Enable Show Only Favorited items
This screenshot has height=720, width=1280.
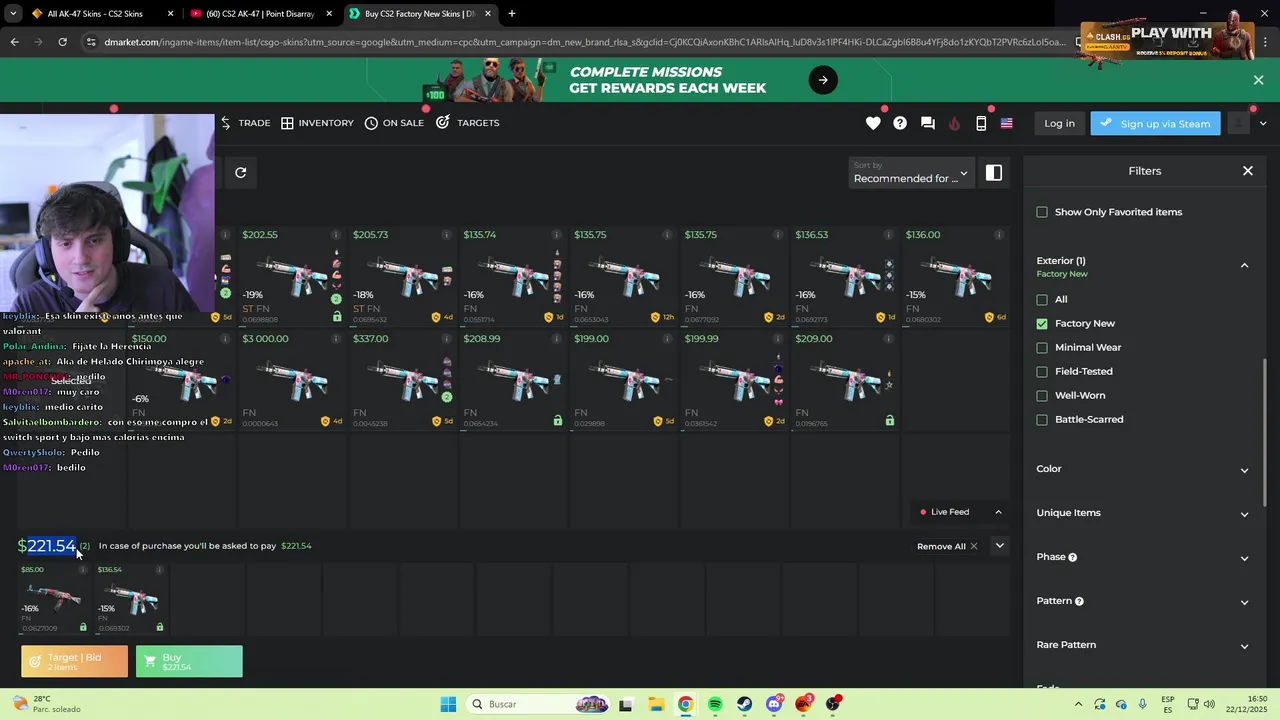click(x=1042, y=212)
